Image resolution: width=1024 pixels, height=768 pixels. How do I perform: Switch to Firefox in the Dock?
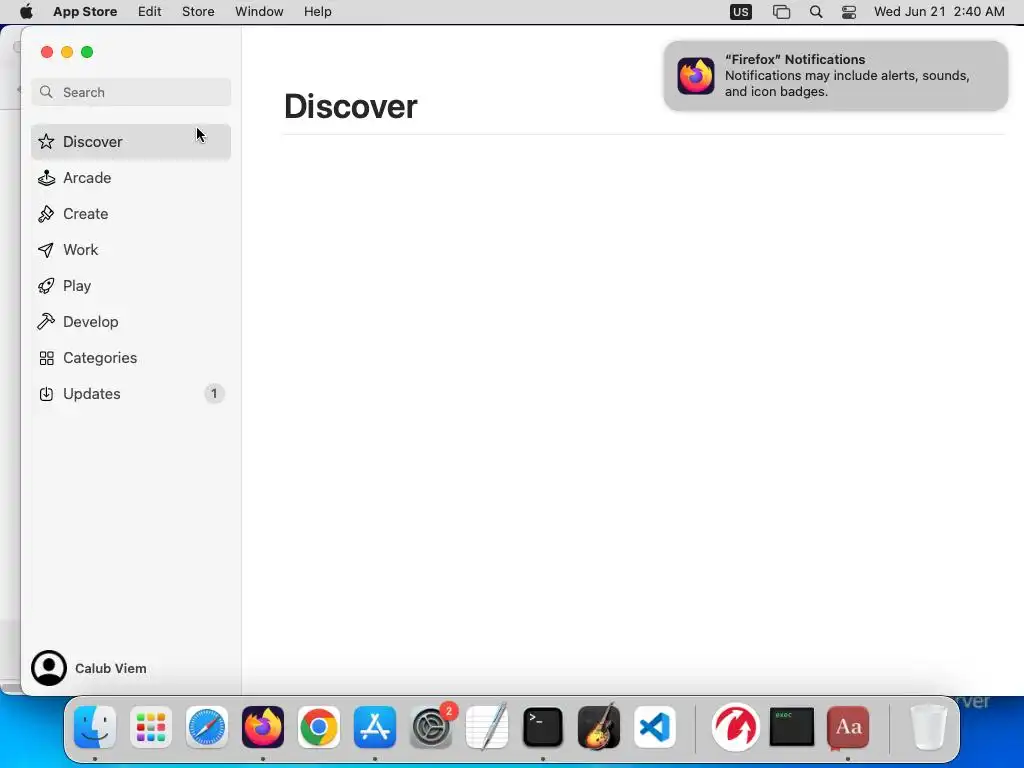[x=263, y=727]
